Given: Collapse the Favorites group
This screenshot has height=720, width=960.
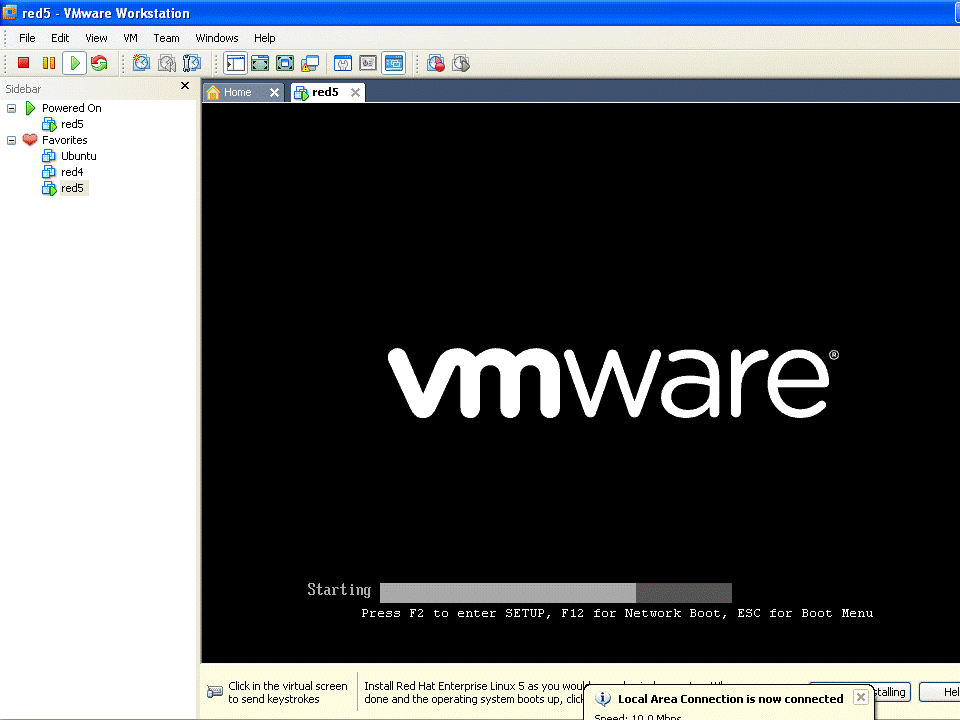Looking at the screenshot, I should [11, 140].
